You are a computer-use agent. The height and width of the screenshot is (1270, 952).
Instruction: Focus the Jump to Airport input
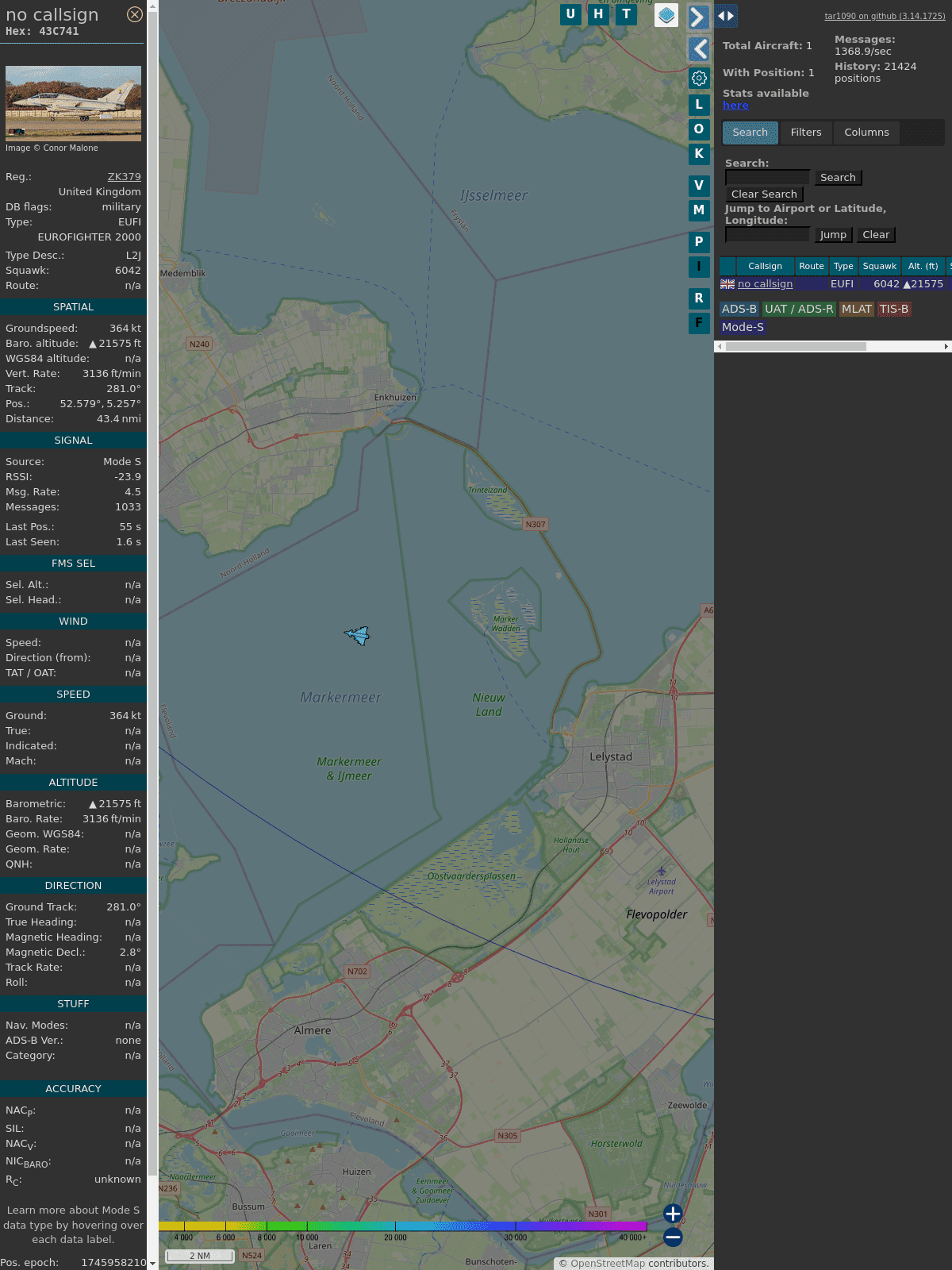[x=767, y=234]
